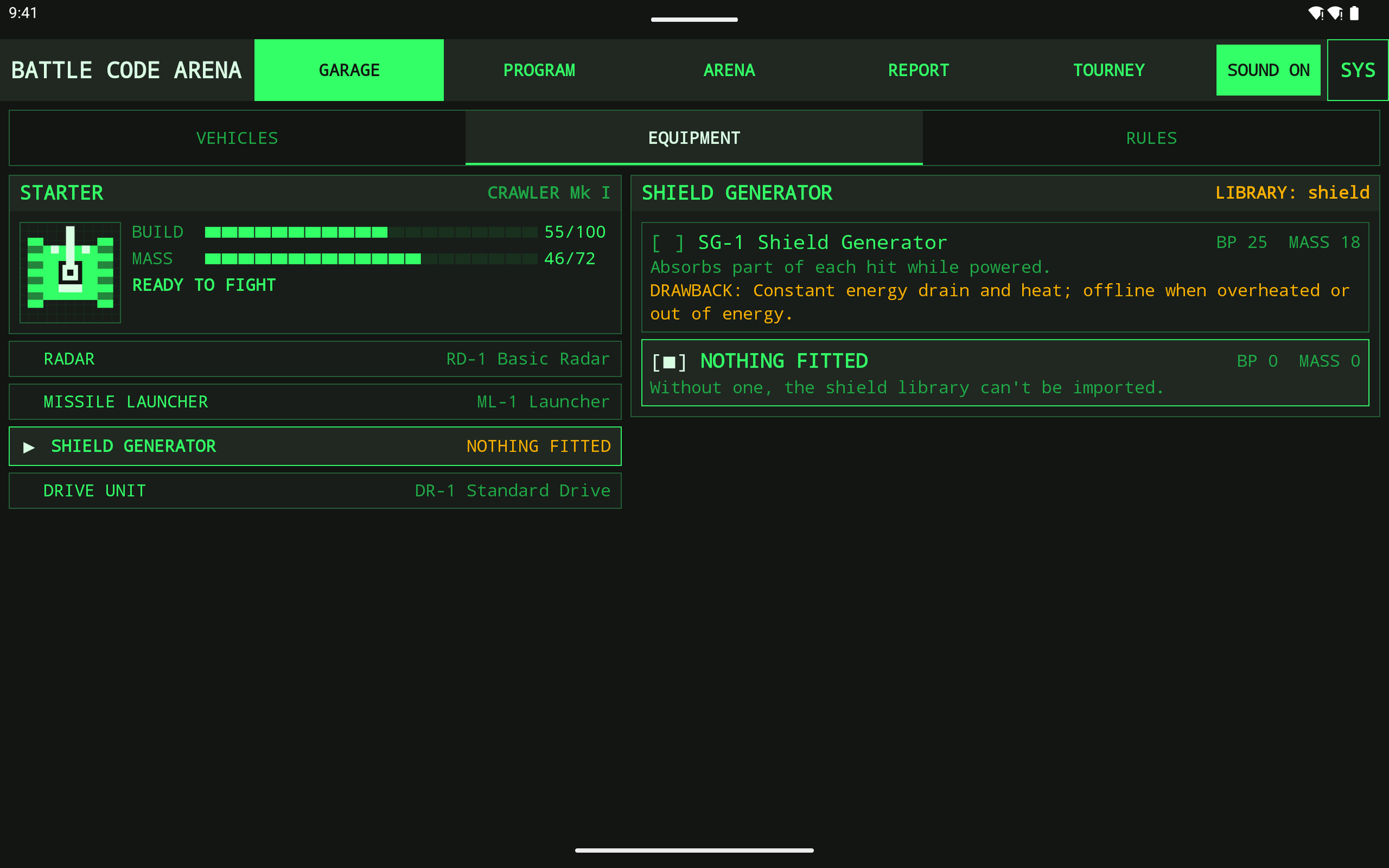Open the REPORT tab
Screen dimensions: 1389x868
918,70
